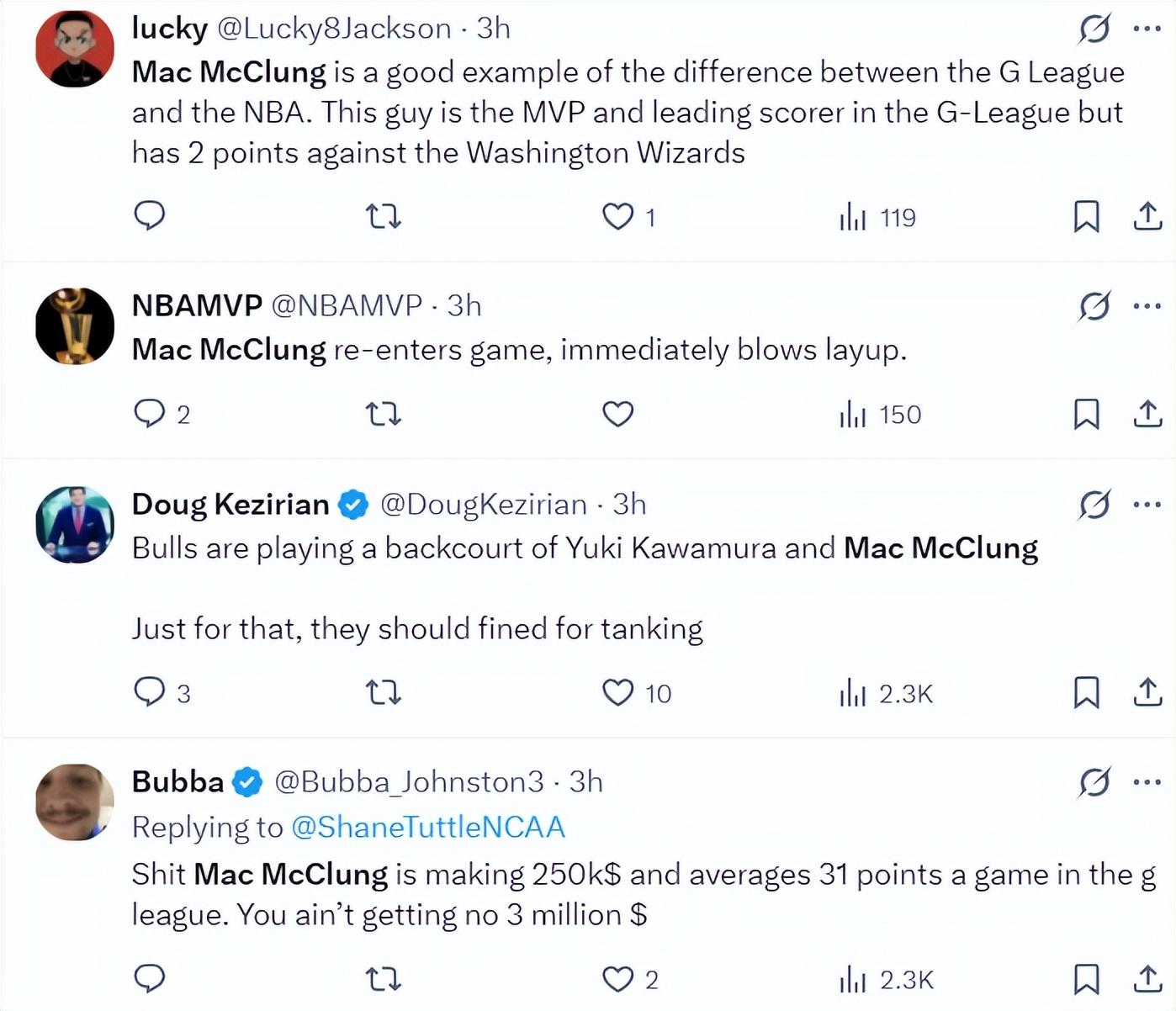Like NBAMVP's blown layup tweet
This screenshot has width=1176, height=1011.
pos(618,414)
